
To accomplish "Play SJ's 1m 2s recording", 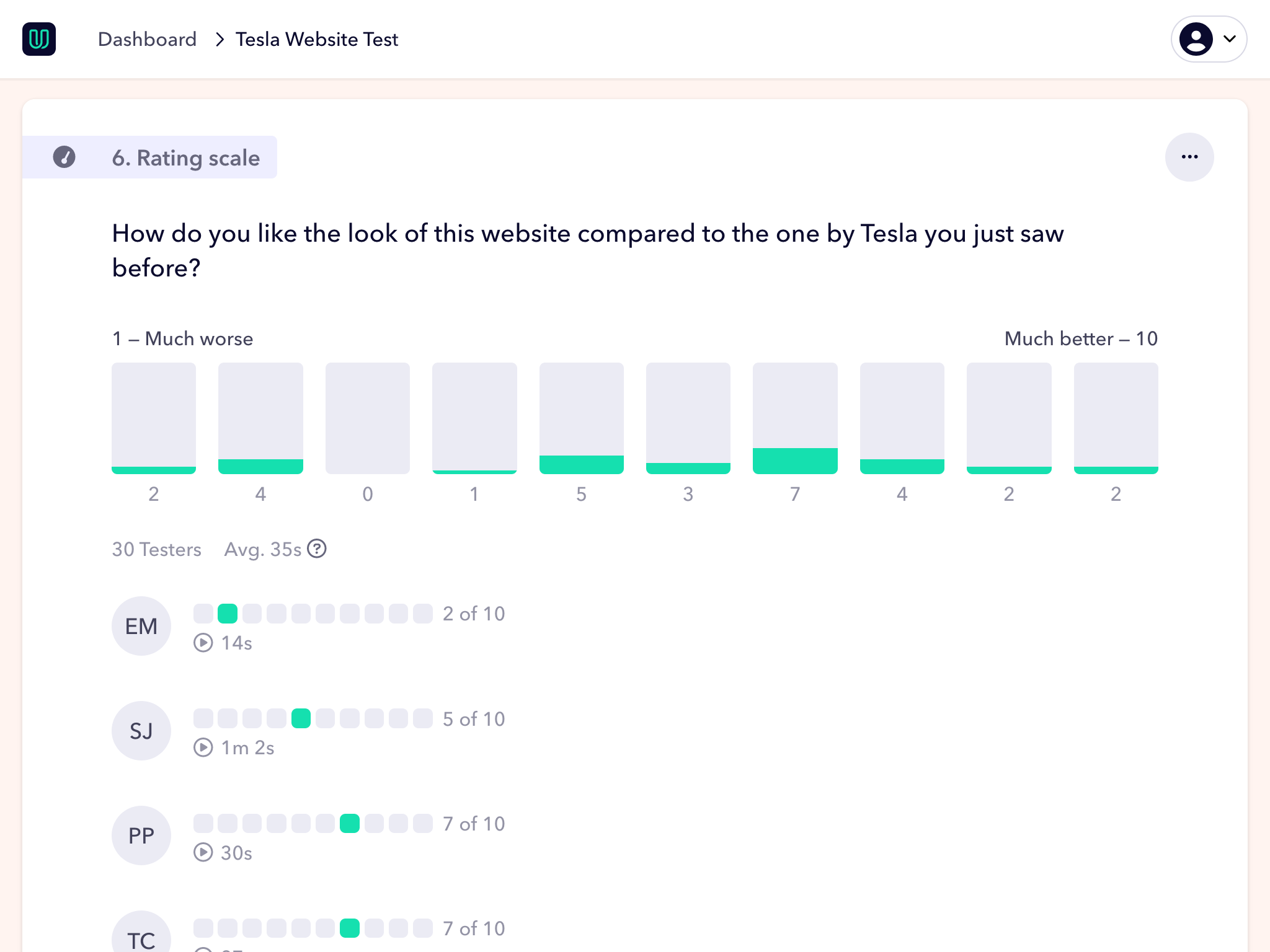I will coord(203,747).
